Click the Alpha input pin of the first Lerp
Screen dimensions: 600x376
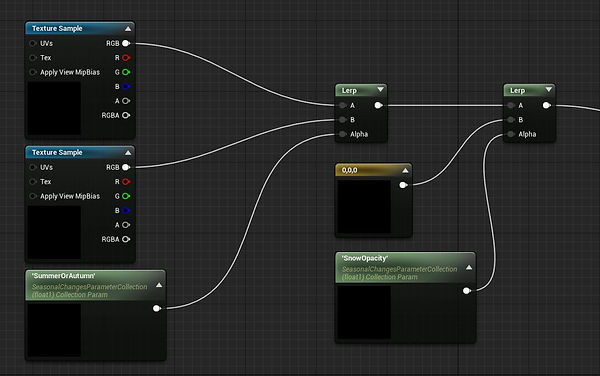342,134
